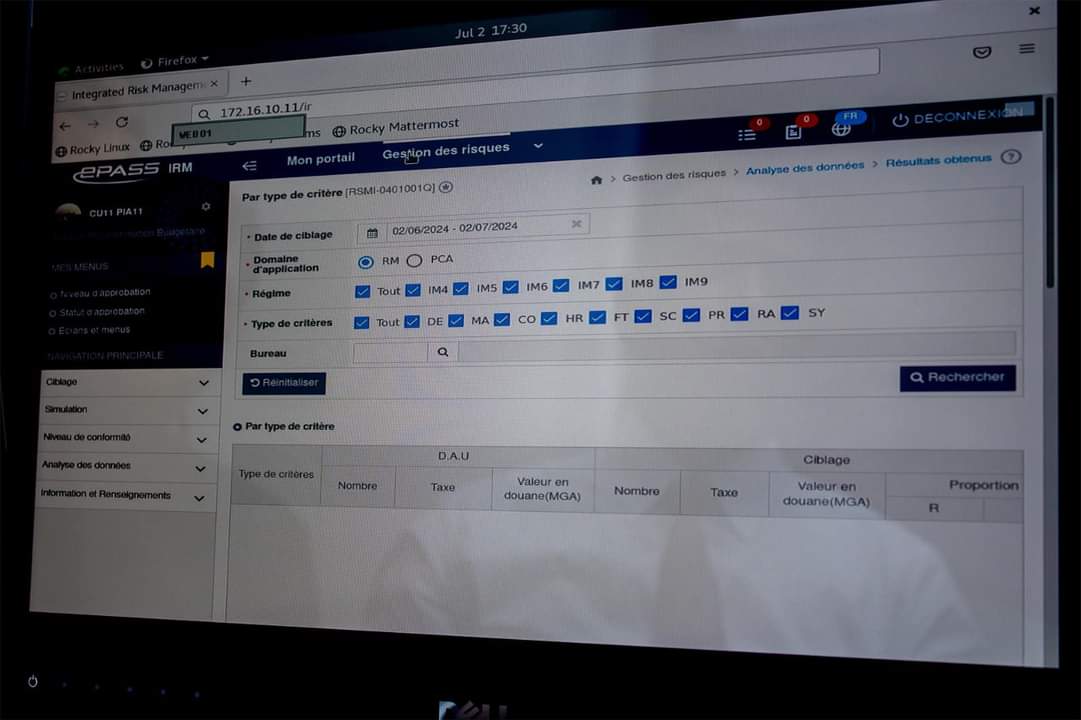
Task: Click the browser back arrow
Action: (x=65, y=127)
